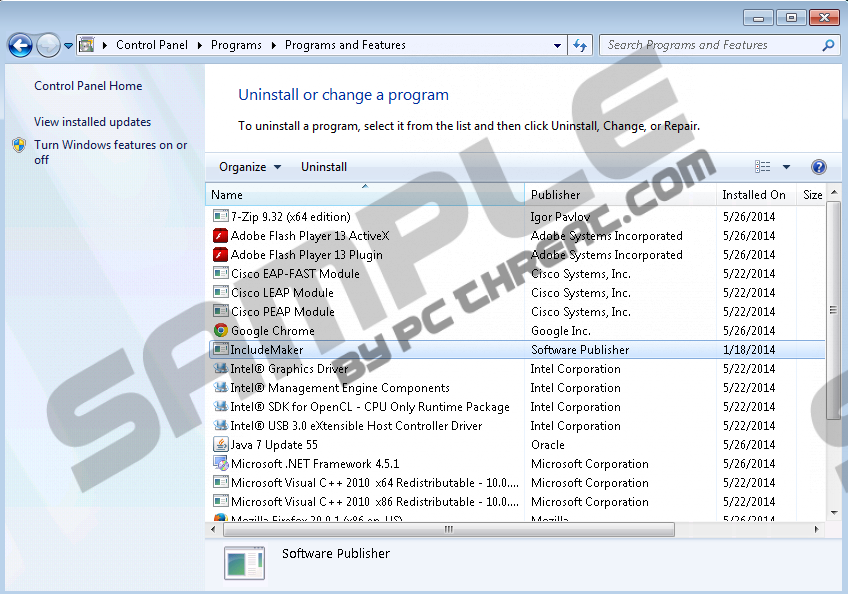Open recent pages dropdown next to Forward

[68, 45]
